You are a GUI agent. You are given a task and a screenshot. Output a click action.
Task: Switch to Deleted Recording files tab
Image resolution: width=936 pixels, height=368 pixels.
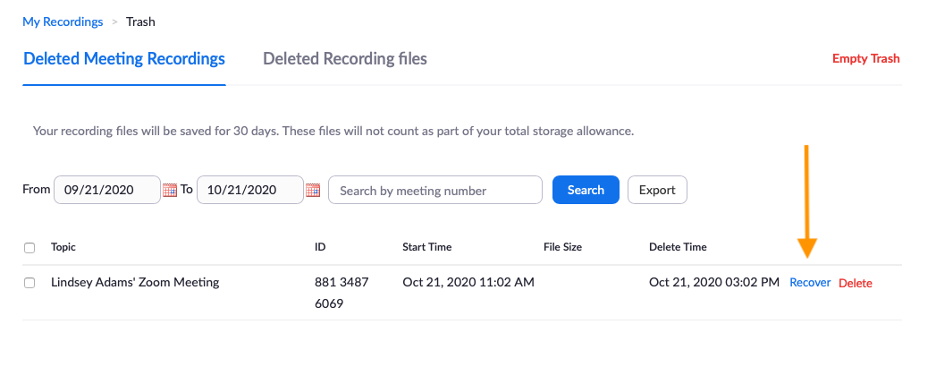[345, 59]
